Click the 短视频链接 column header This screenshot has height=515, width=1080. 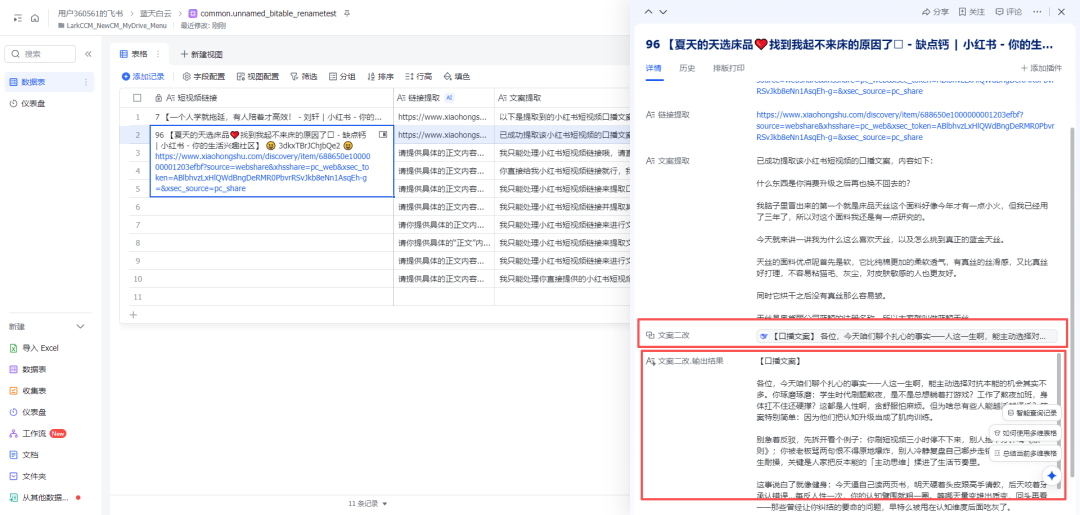271,98
